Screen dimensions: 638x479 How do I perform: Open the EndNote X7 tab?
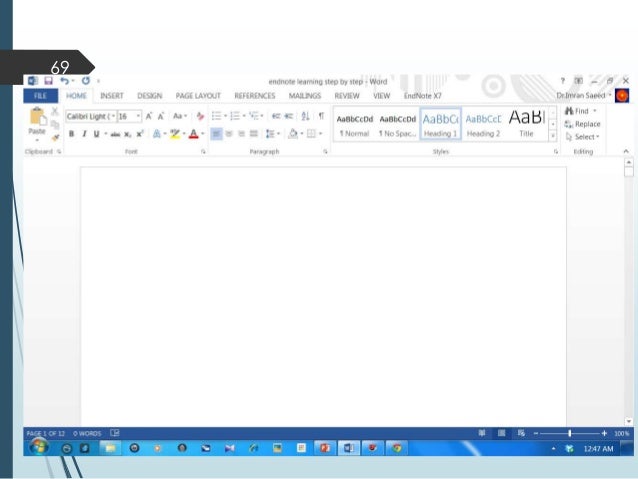422,96
